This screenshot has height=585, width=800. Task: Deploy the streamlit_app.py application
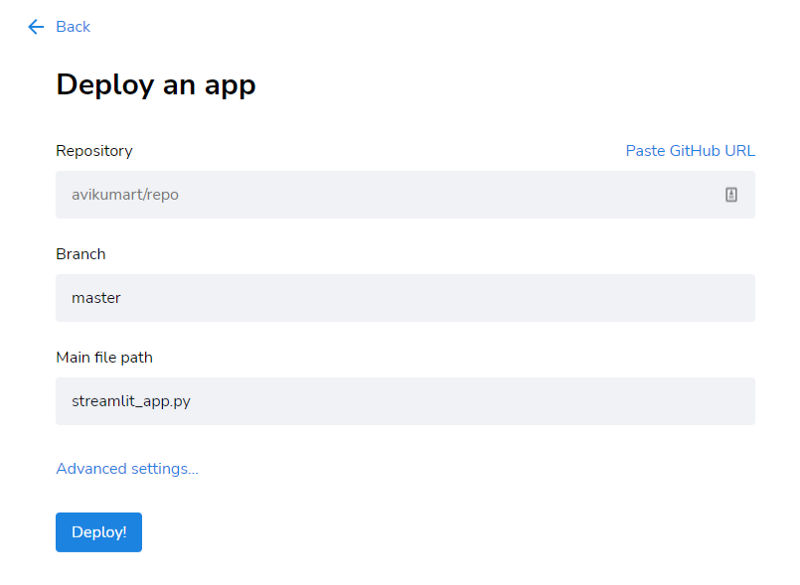click(98, 532)
